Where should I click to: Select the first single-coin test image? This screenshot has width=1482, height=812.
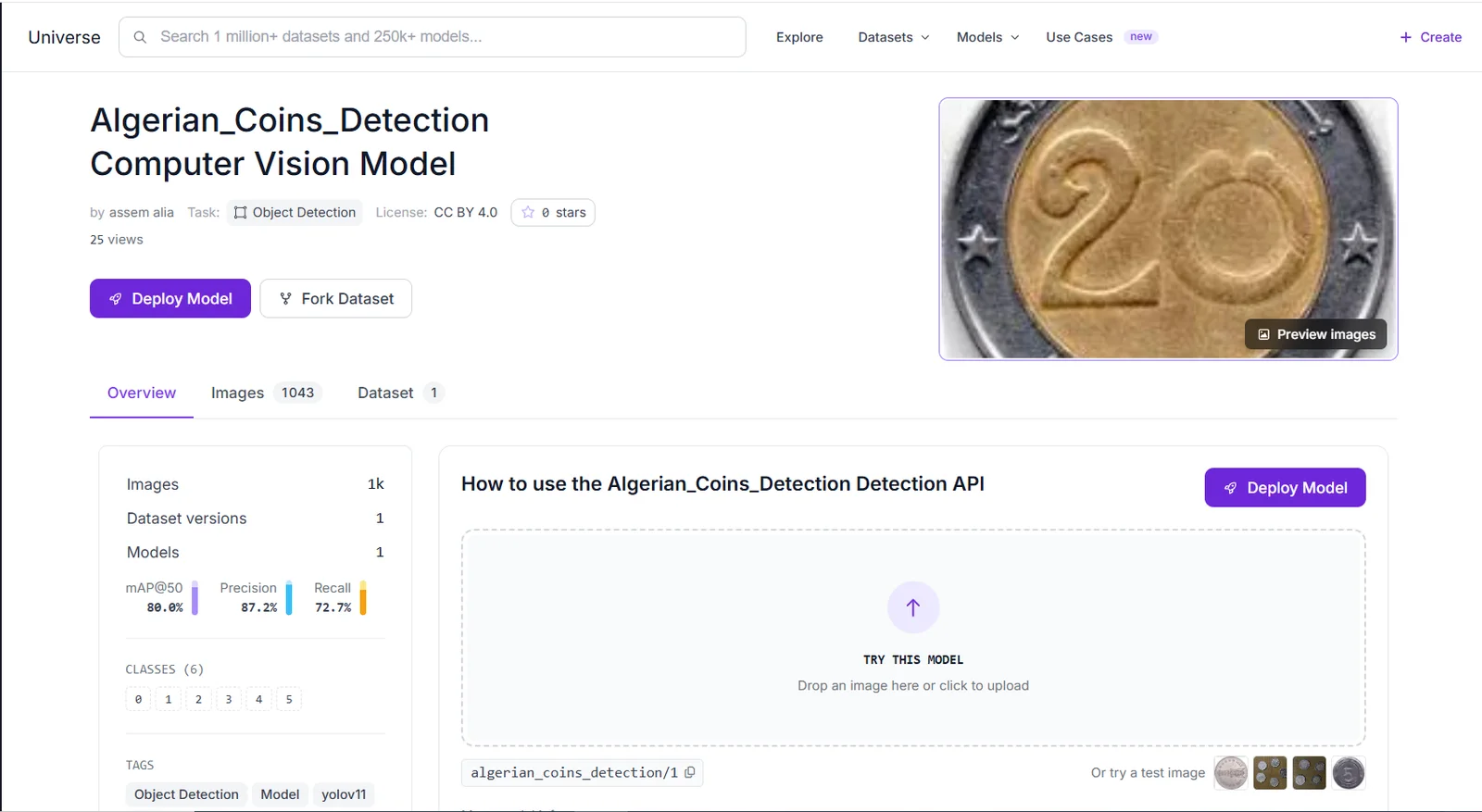(x=1231, y=773)
